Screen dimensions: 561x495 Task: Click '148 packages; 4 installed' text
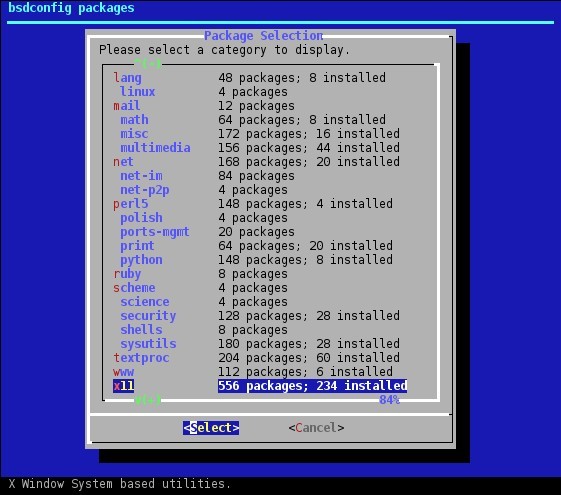(306, 204)
